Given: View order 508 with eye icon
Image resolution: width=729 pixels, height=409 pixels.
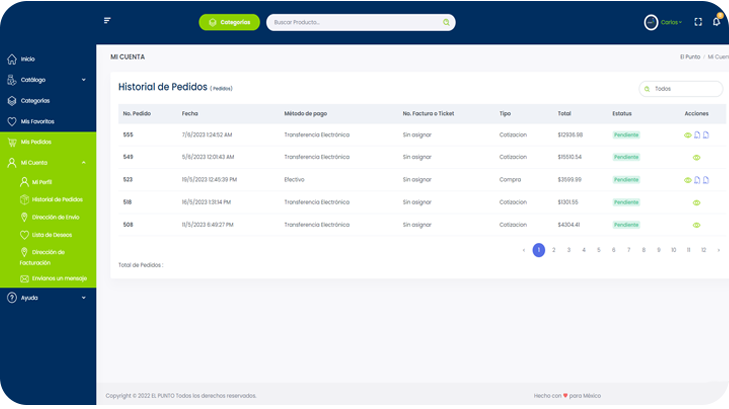Looking at the screenshot, I should tap(696, 225).
